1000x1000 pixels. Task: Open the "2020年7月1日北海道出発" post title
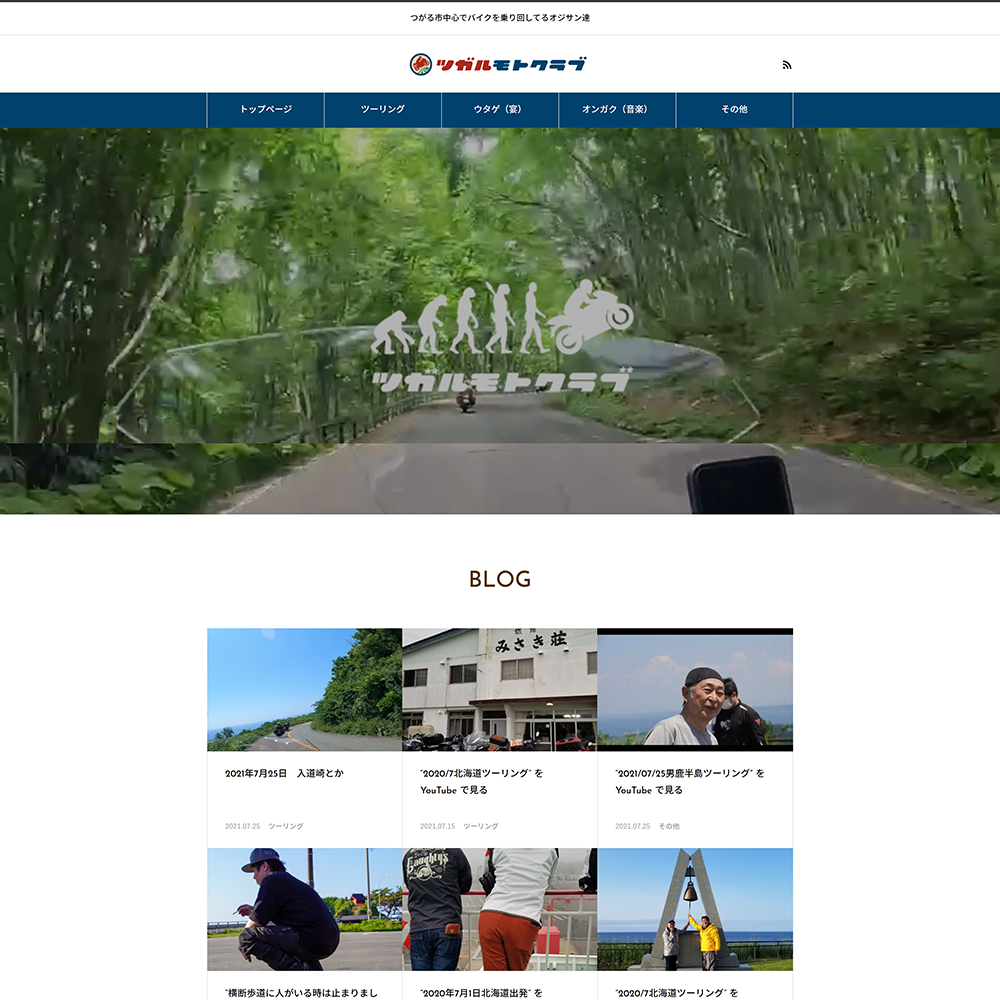[x=482, y=993]
